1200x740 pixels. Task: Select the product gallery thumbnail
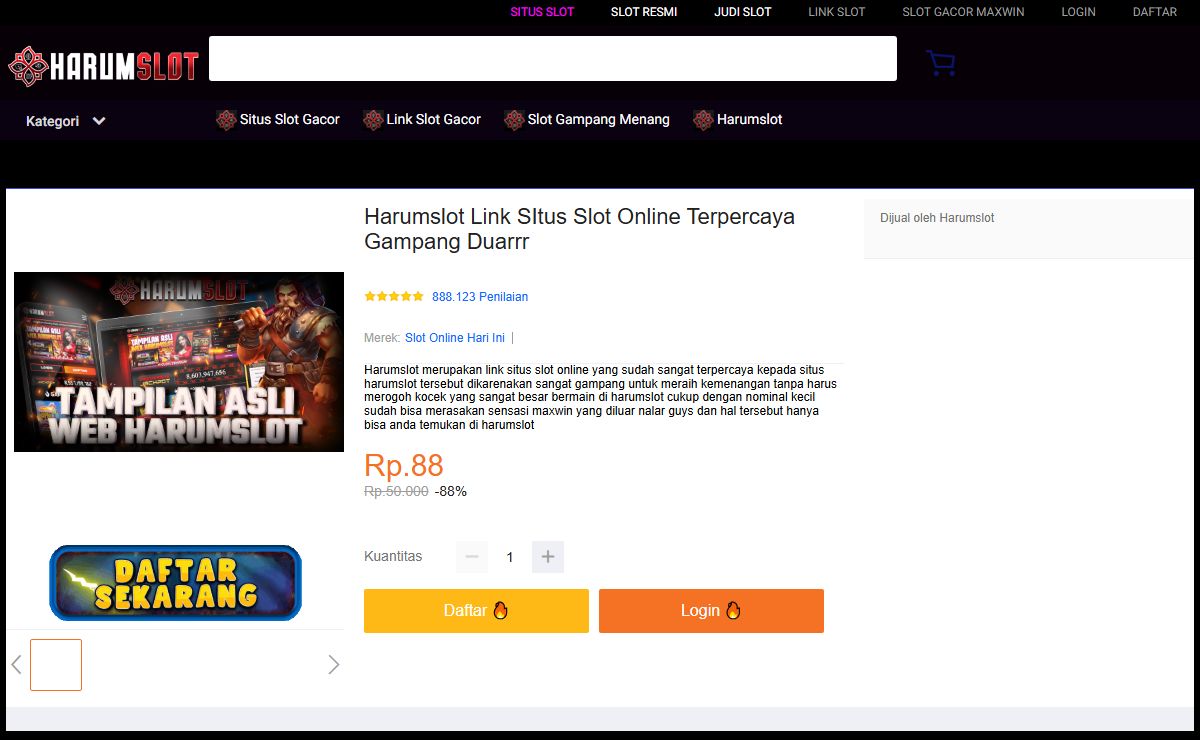pyautogui.click(x=56, y=665)
